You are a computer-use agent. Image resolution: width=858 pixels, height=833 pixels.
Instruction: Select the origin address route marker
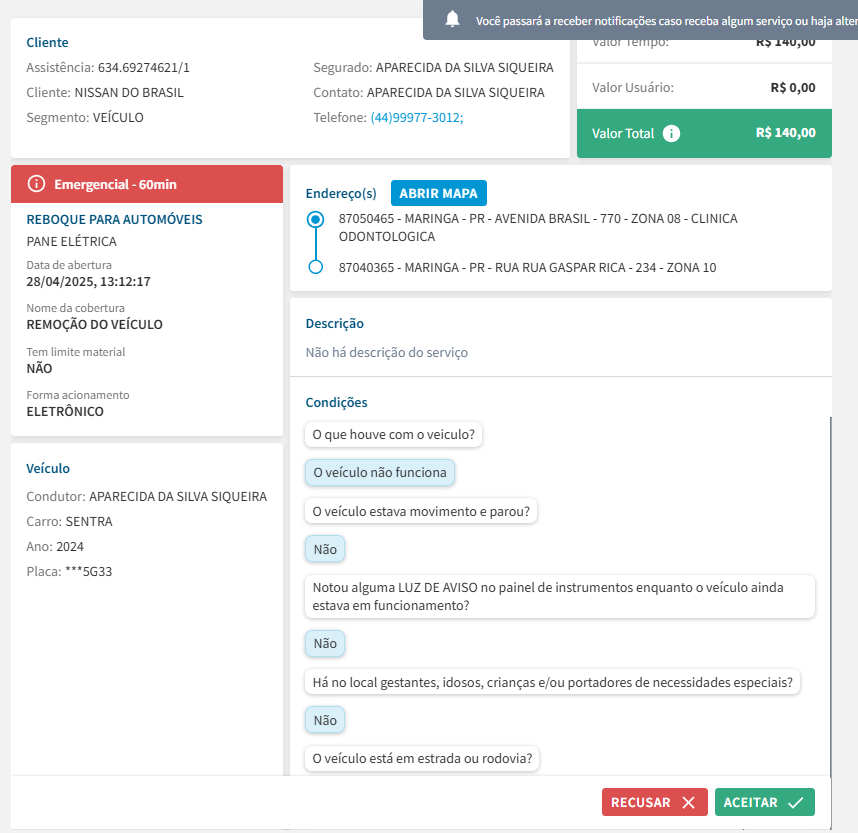(316, 219)
